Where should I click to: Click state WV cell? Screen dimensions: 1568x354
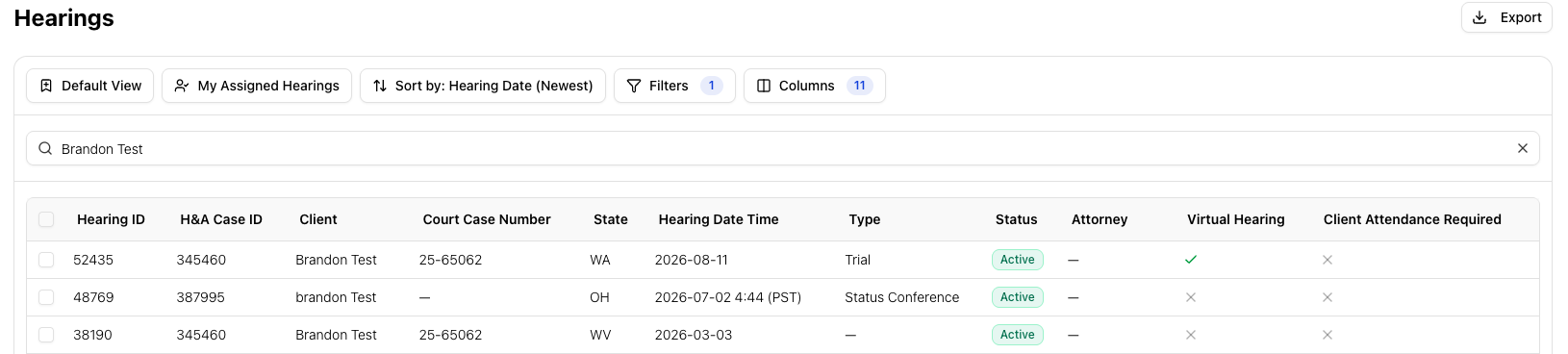click(600, 335)
